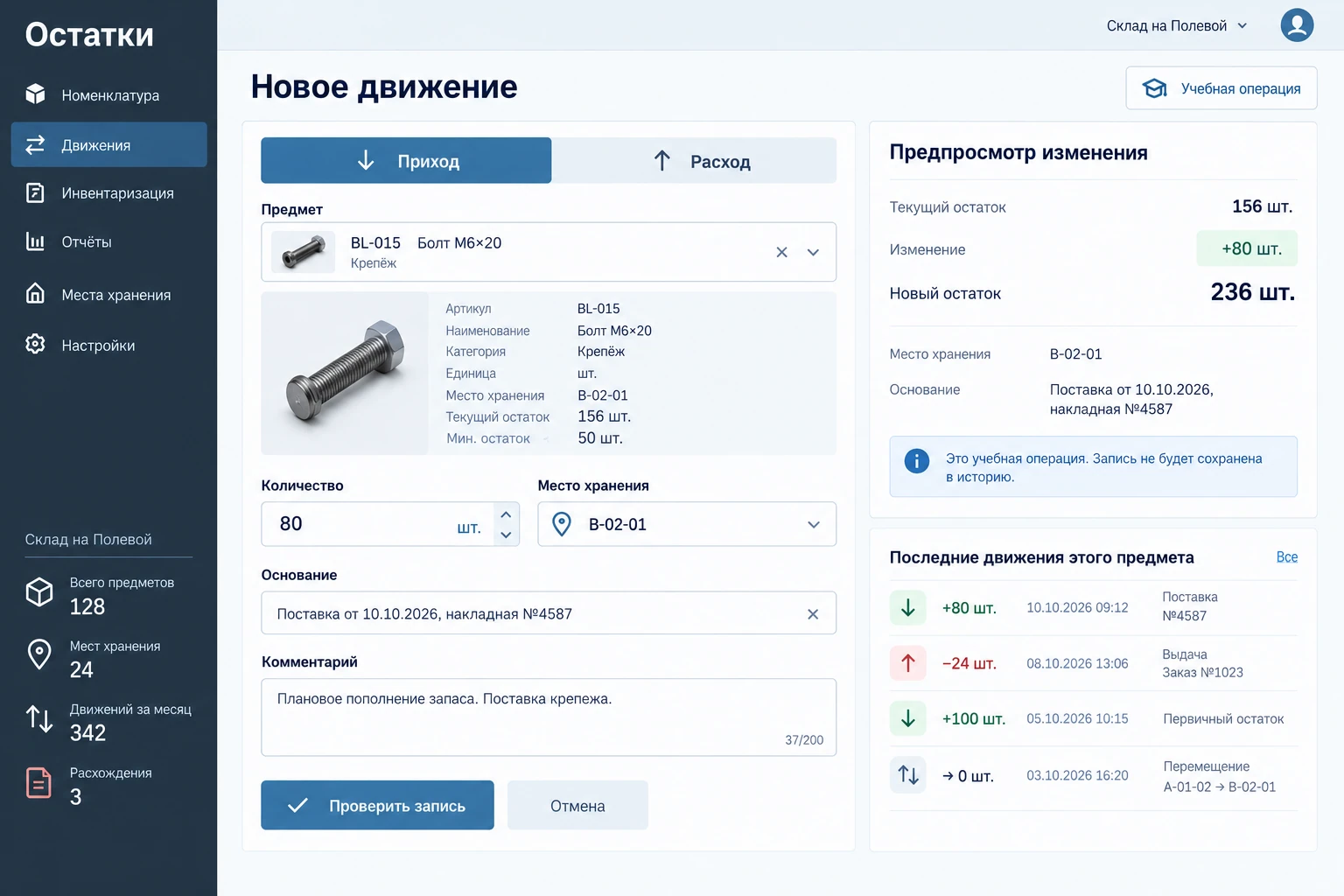The image size is (1344, 896).
Task: Click the Остатки app title
Action: [89, 35]
